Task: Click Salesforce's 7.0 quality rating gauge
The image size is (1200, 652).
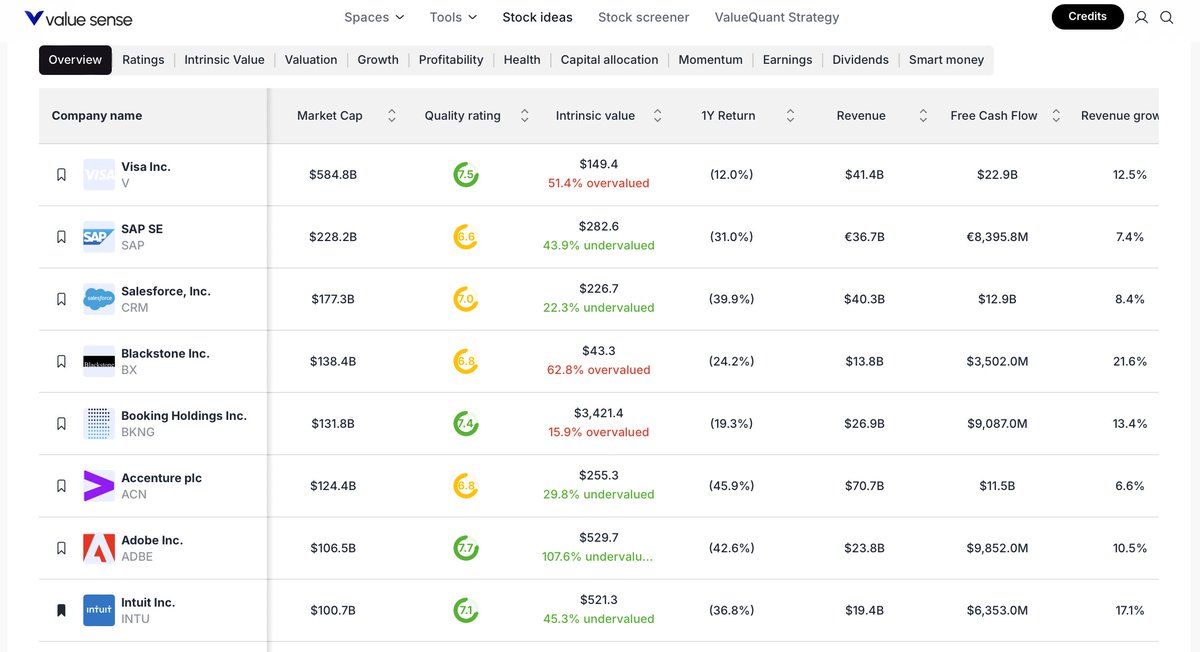Action: coord(466,299)
